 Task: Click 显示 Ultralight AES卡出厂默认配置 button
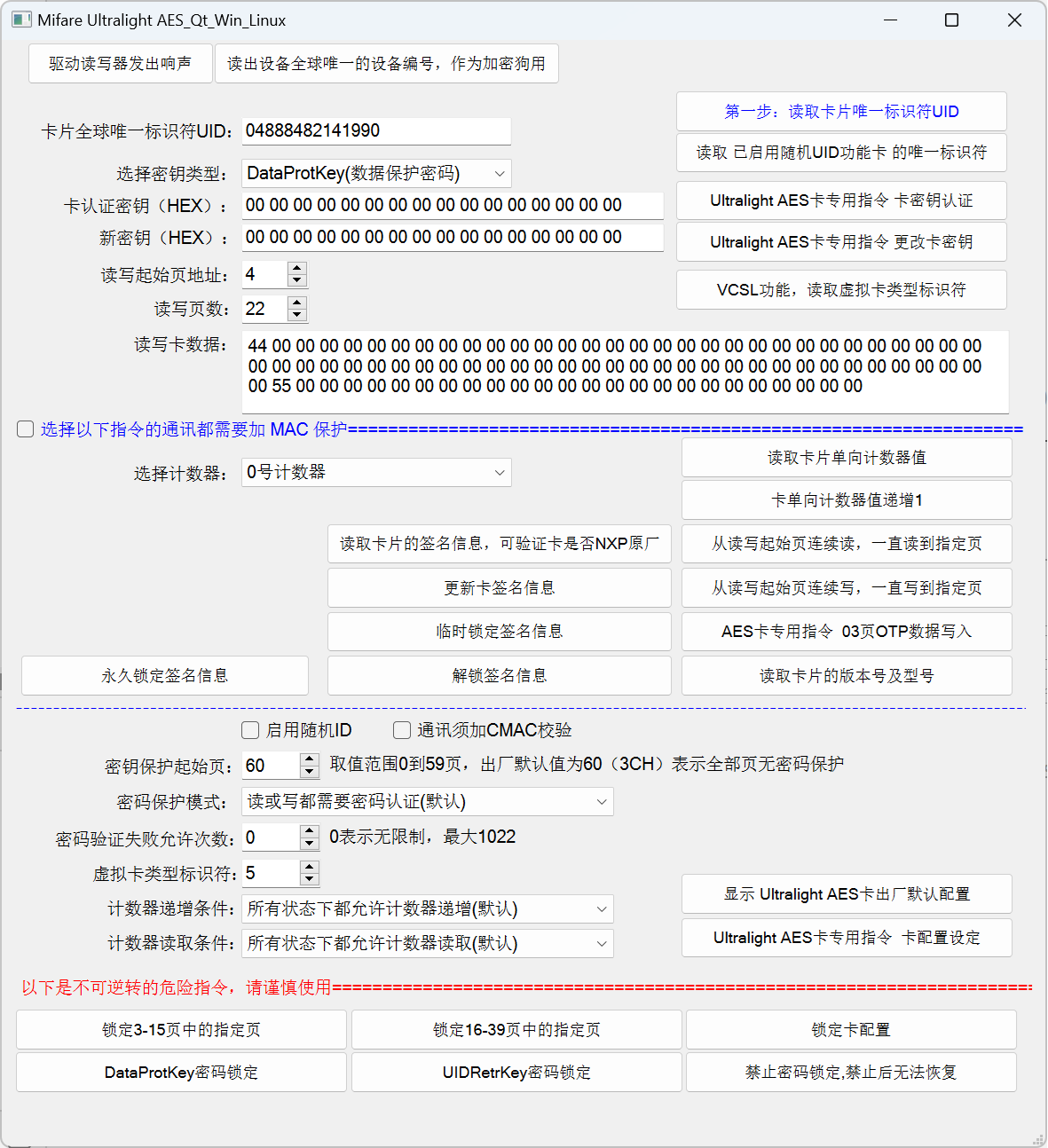pyautogui.click(x=847, y=894)
